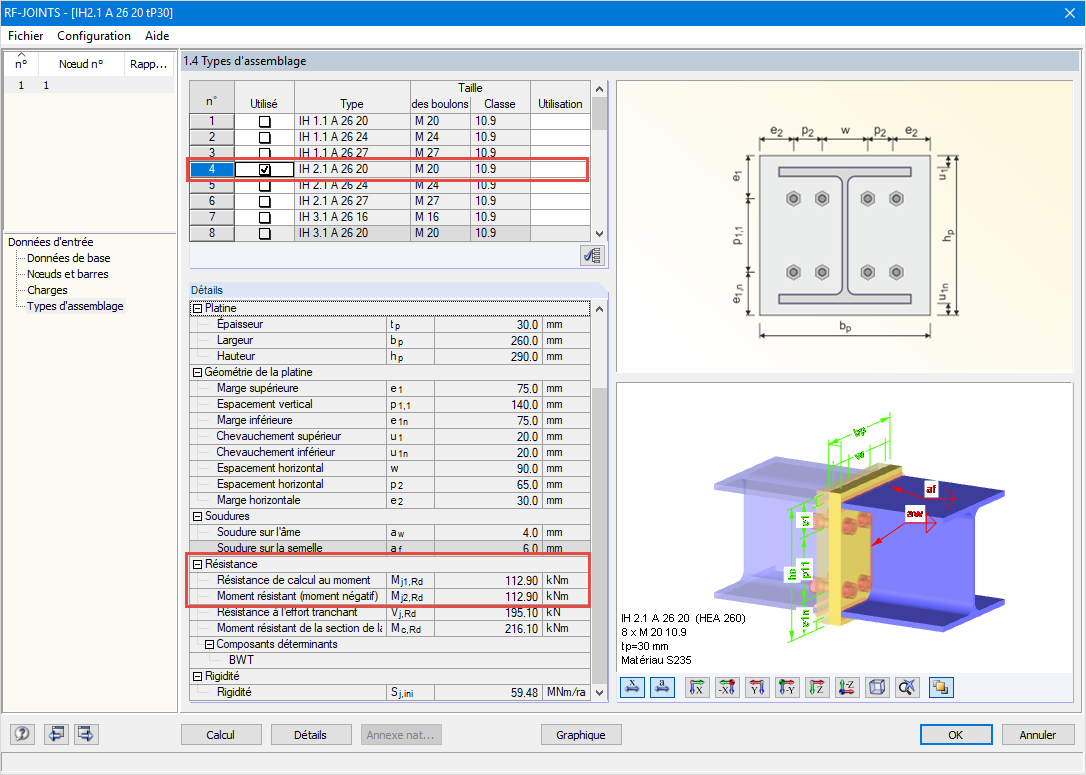Set 3D view in -X direction
Viewport: 1086px width, 775px height.
point(727,687)
